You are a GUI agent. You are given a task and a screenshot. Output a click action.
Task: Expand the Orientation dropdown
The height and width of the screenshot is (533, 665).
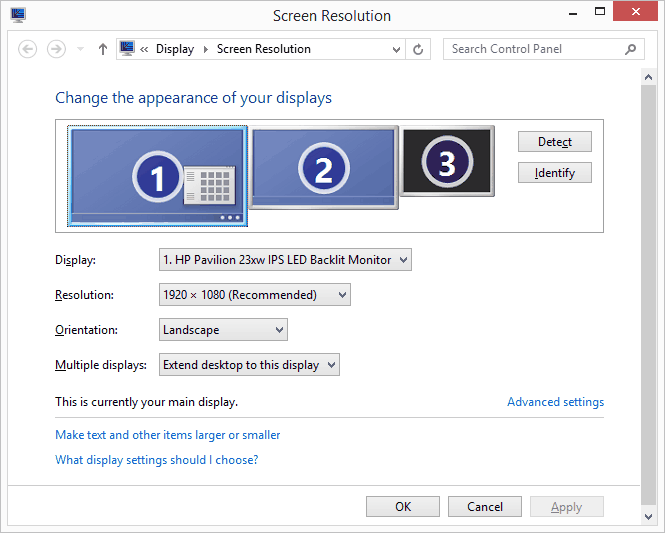pos(223,330)
